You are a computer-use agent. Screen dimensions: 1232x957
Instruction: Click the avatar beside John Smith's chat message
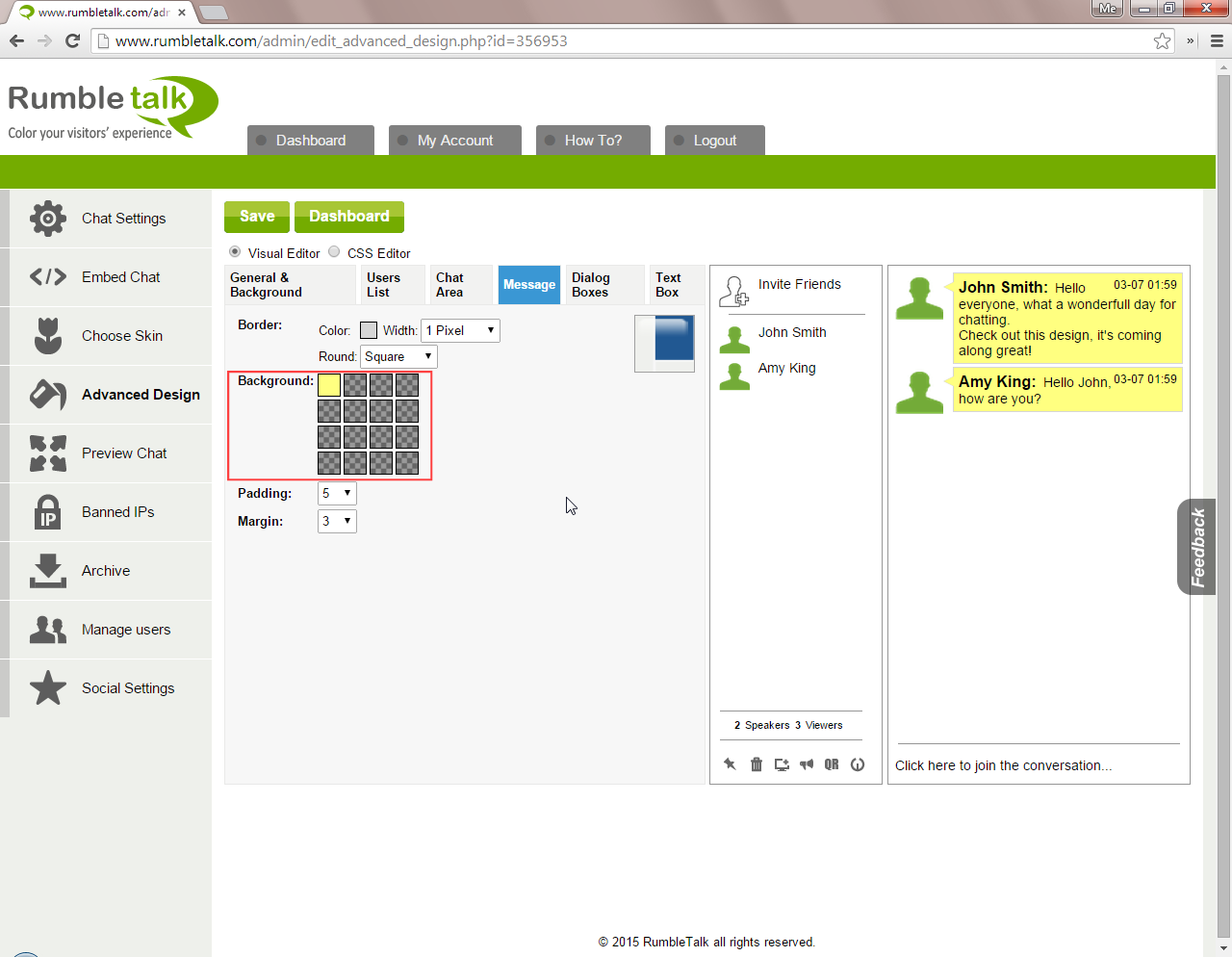point(919,297)
